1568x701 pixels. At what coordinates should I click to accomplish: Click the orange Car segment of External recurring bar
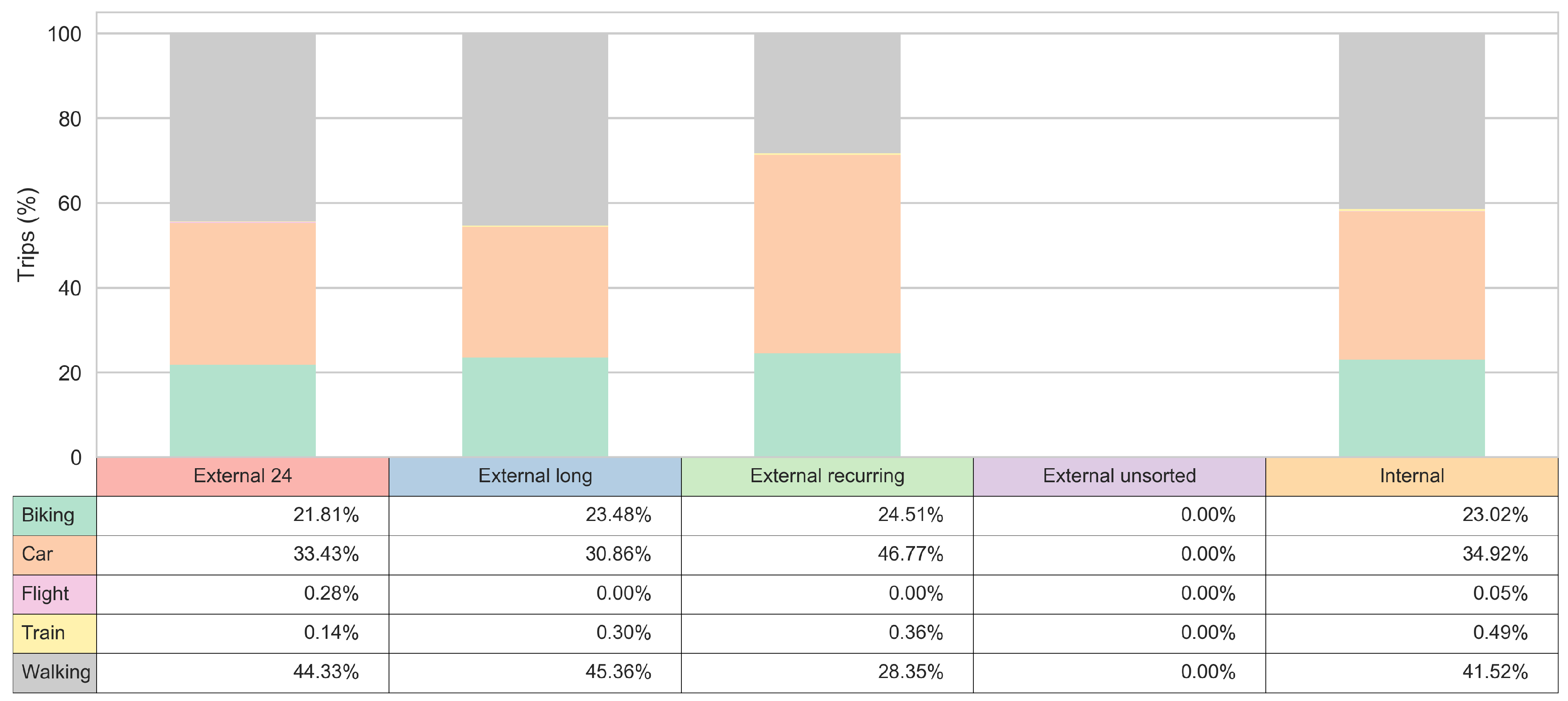[827, 254]
